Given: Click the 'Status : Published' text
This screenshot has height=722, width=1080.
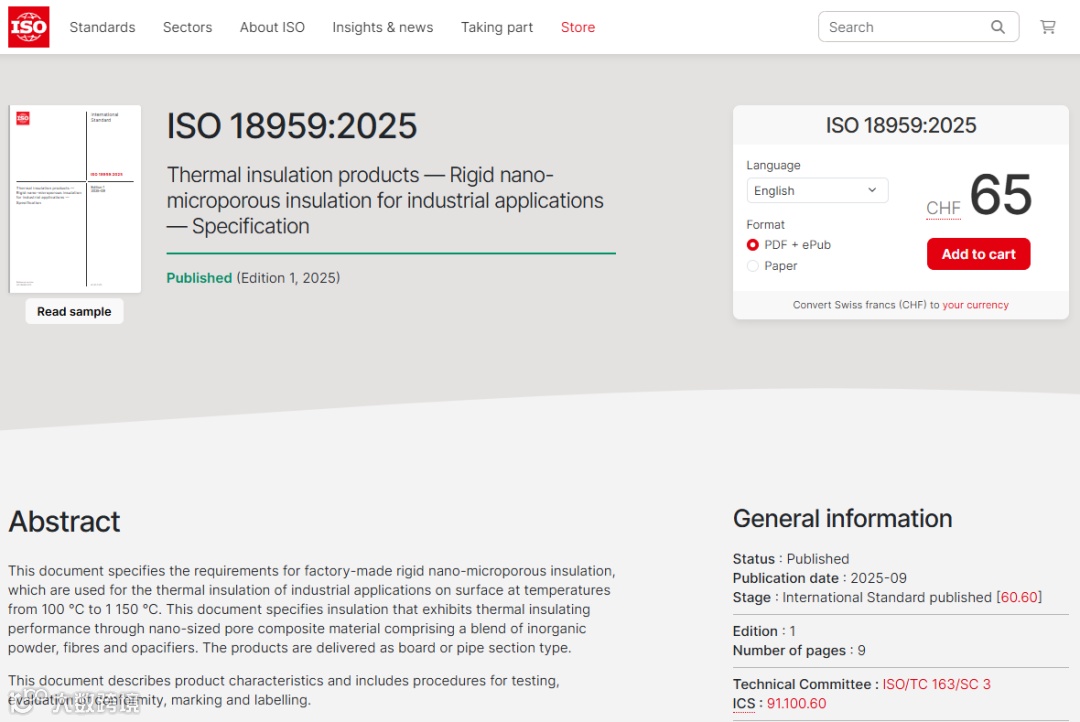Looking at the screenshot, I should click(x=791, y=559).
